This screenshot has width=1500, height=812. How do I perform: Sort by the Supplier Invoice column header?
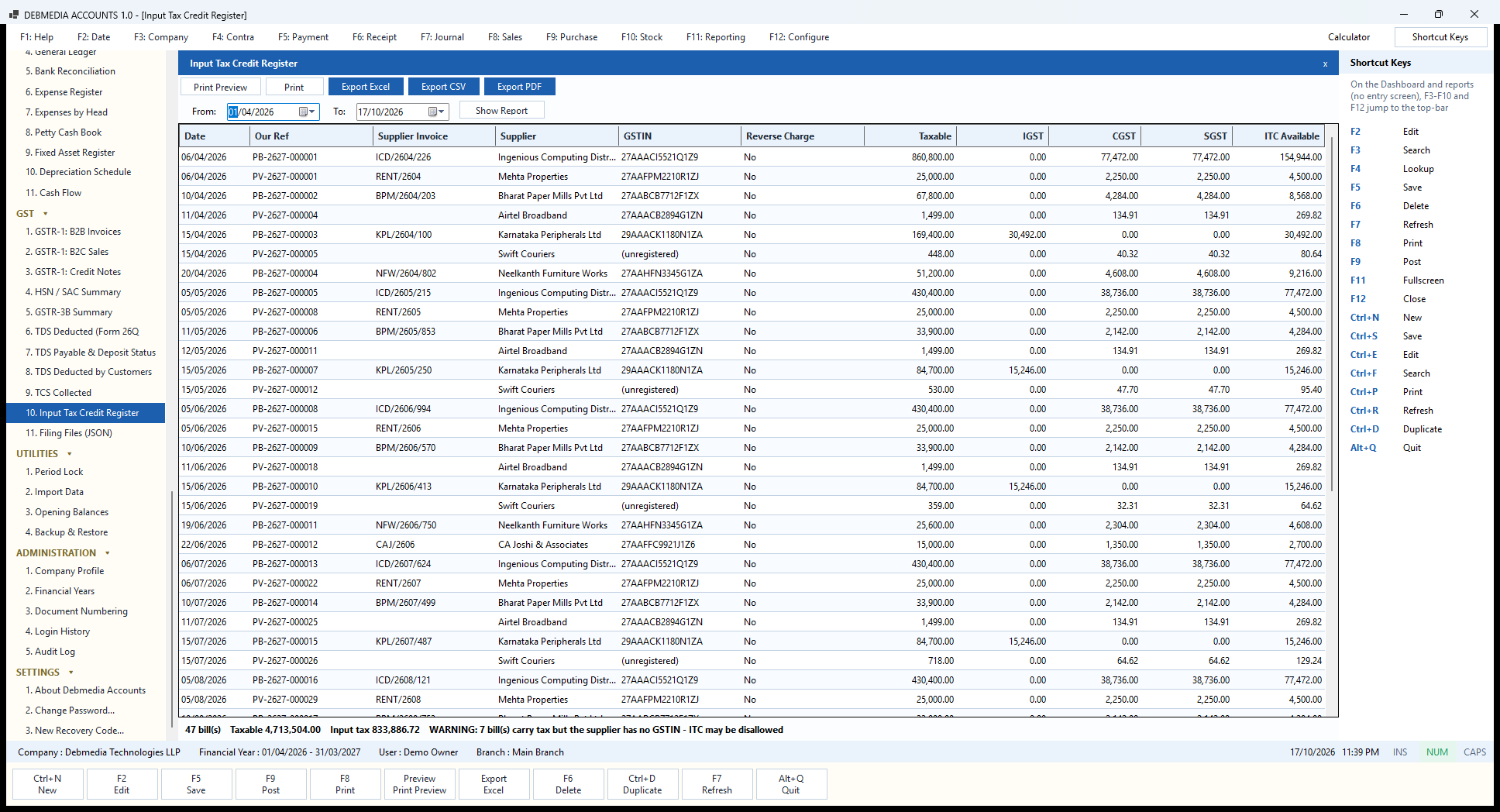point(433,136)
